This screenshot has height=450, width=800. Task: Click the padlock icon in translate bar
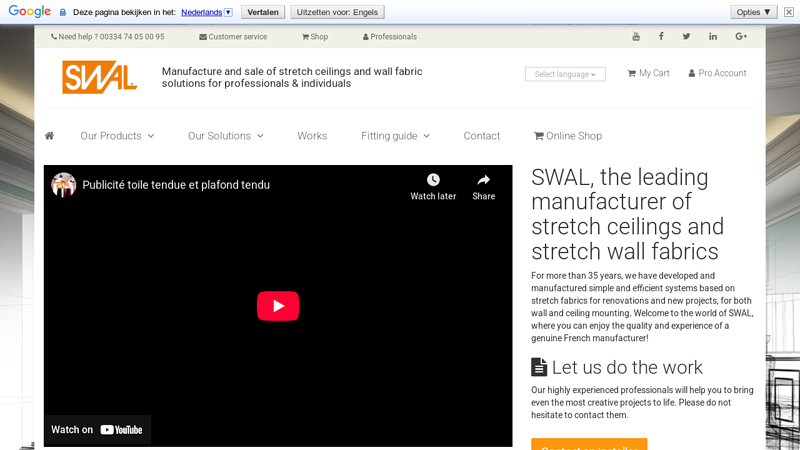(x=63, y=12)
